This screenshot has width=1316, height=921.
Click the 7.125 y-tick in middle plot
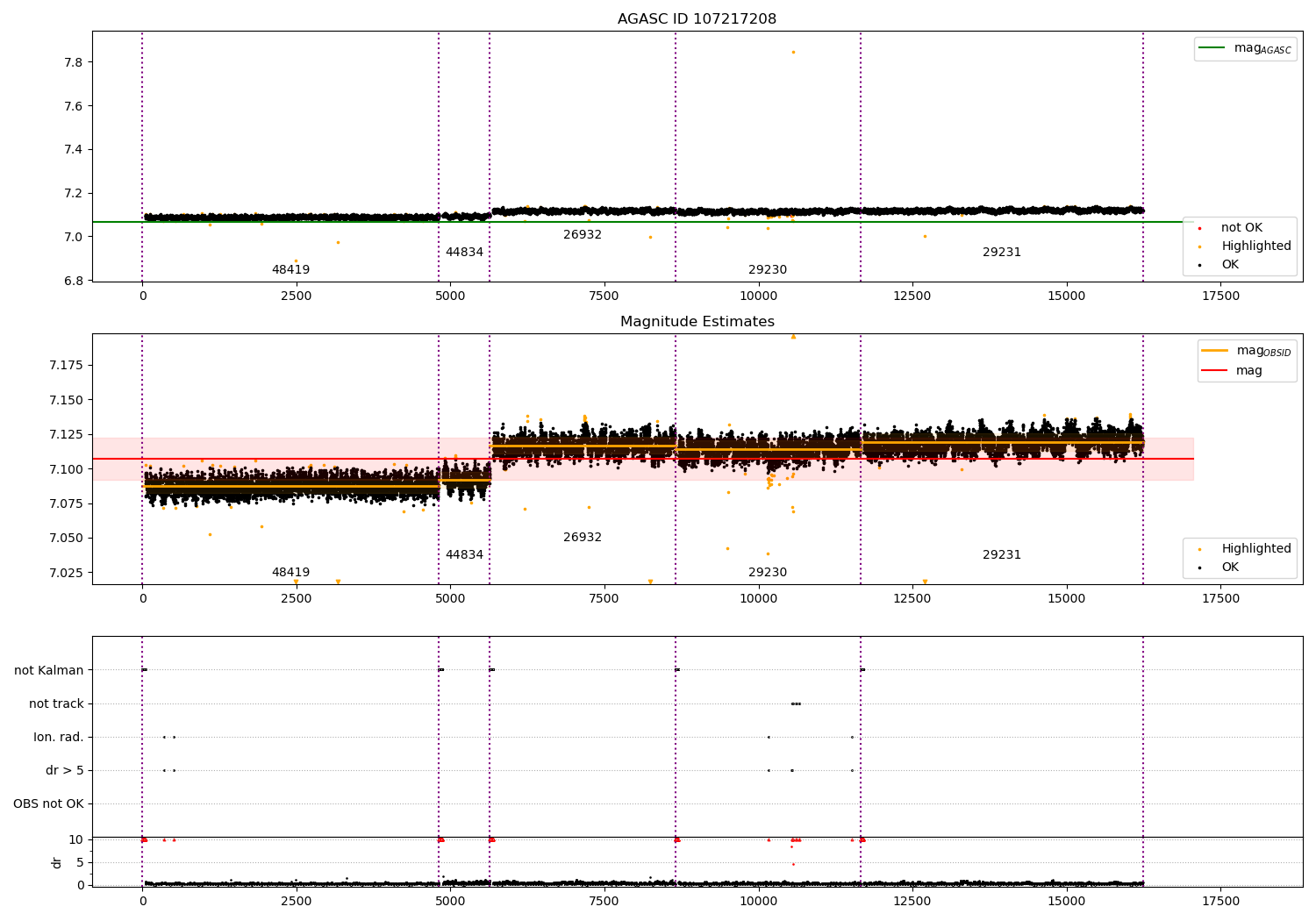[67, 435]
